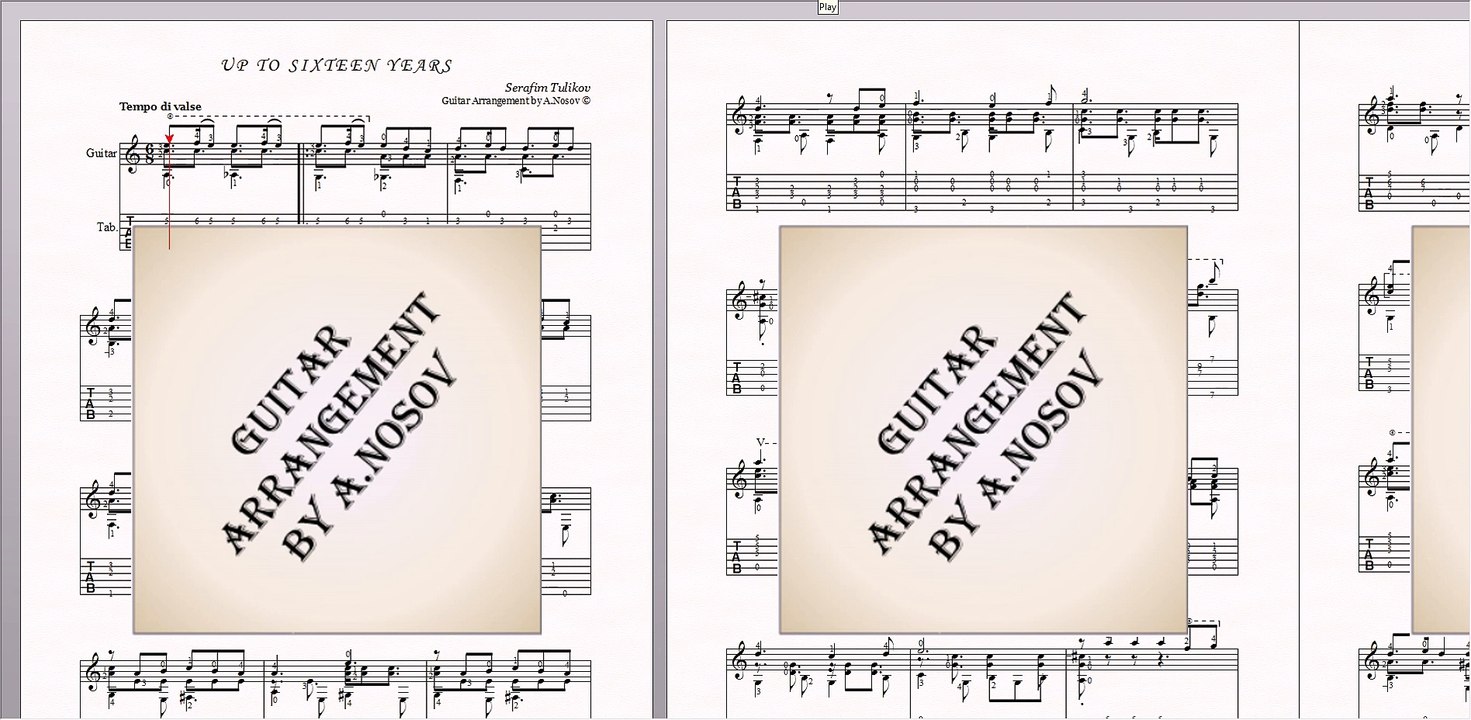Click the first treble clef beside the Guitar label
This screenshot has height=720, width=1471.
pos(131,154)
